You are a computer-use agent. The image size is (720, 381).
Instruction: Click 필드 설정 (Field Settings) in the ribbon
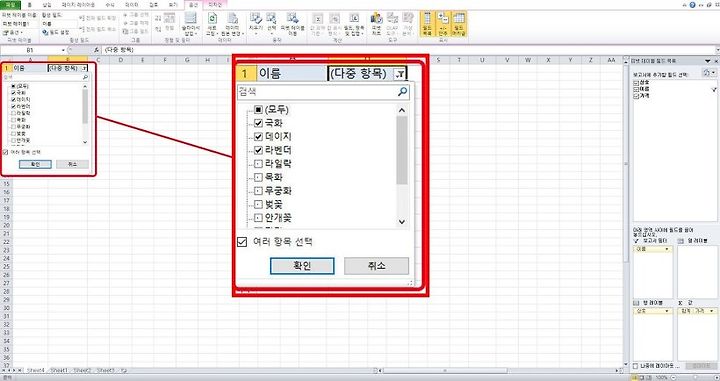(56, 33)
